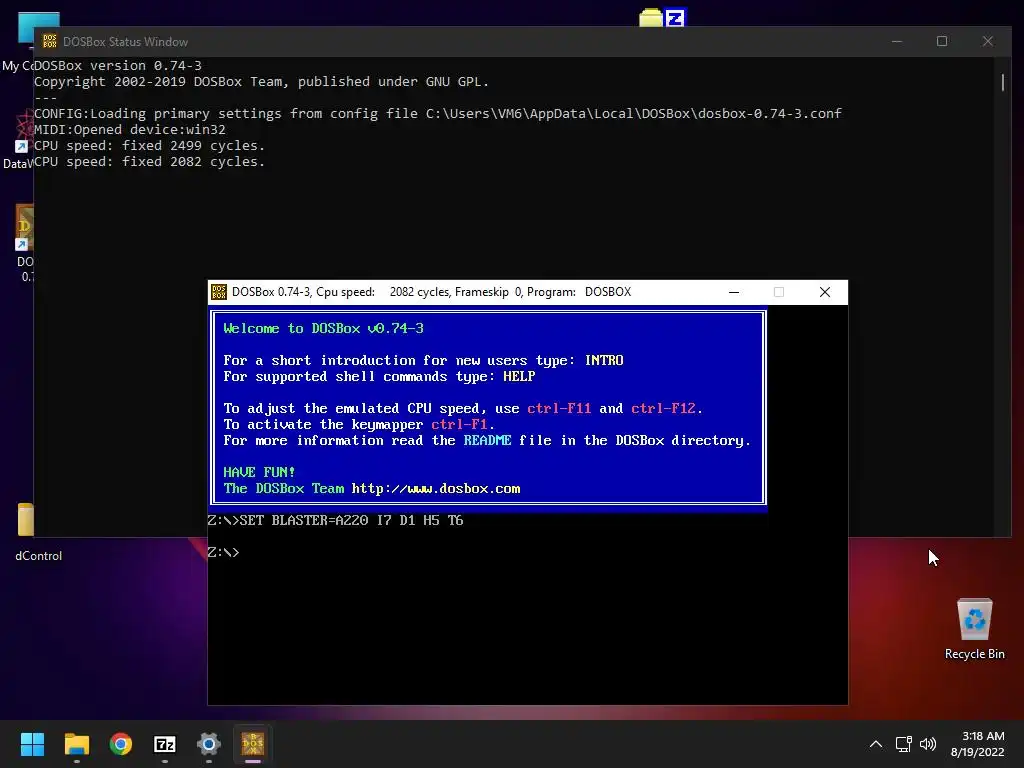Click 'CPU speed: fixed 2082 cycles.' line
The height and width of the screenshot is (768, 1024).
[x=150, y=161]
